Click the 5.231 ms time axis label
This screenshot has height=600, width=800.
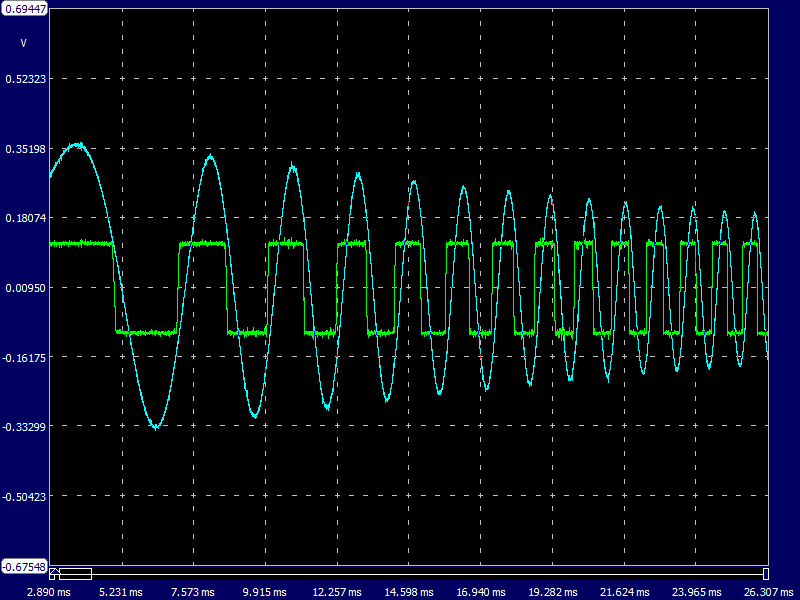(x=121, y=592)
